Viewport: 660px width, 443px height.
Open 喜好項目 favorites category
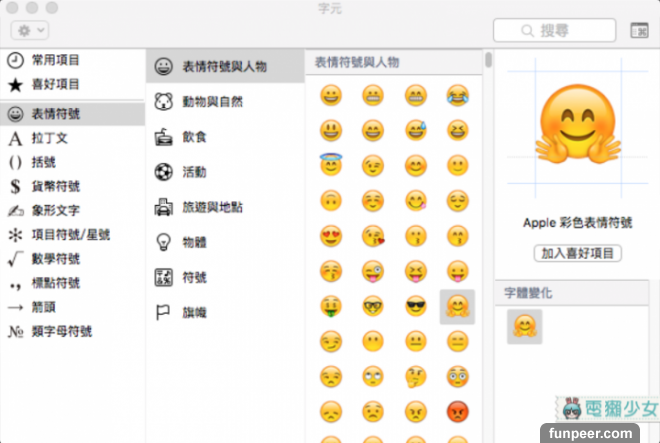tap(56, 85)
